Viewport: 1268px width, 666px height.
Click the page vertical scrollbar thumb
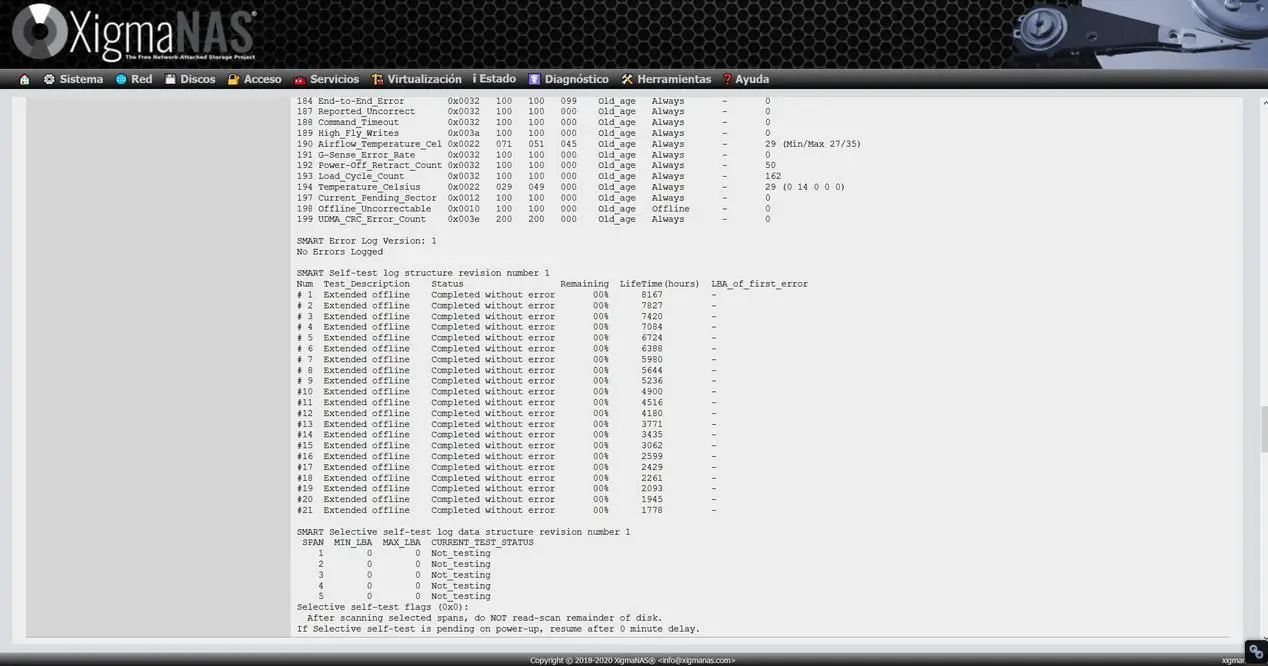click(x=1262, y=429)
